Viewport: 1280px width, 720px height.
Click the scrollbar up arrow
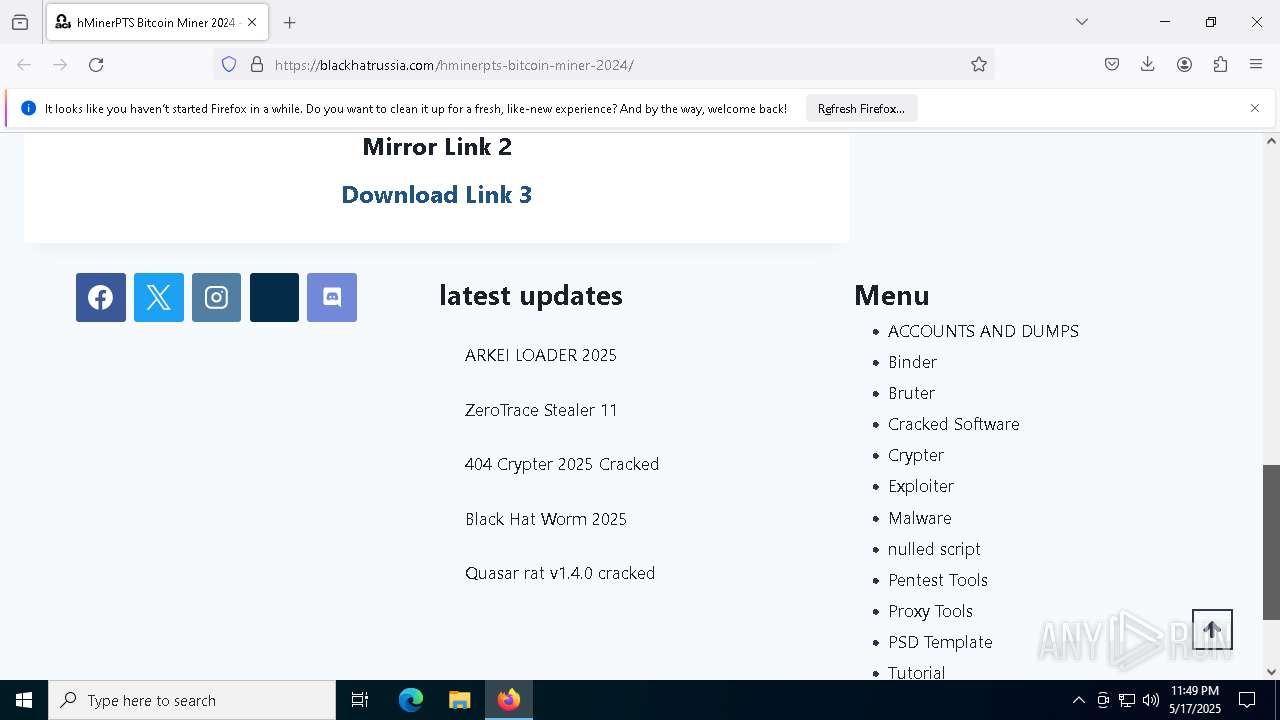1271,141
